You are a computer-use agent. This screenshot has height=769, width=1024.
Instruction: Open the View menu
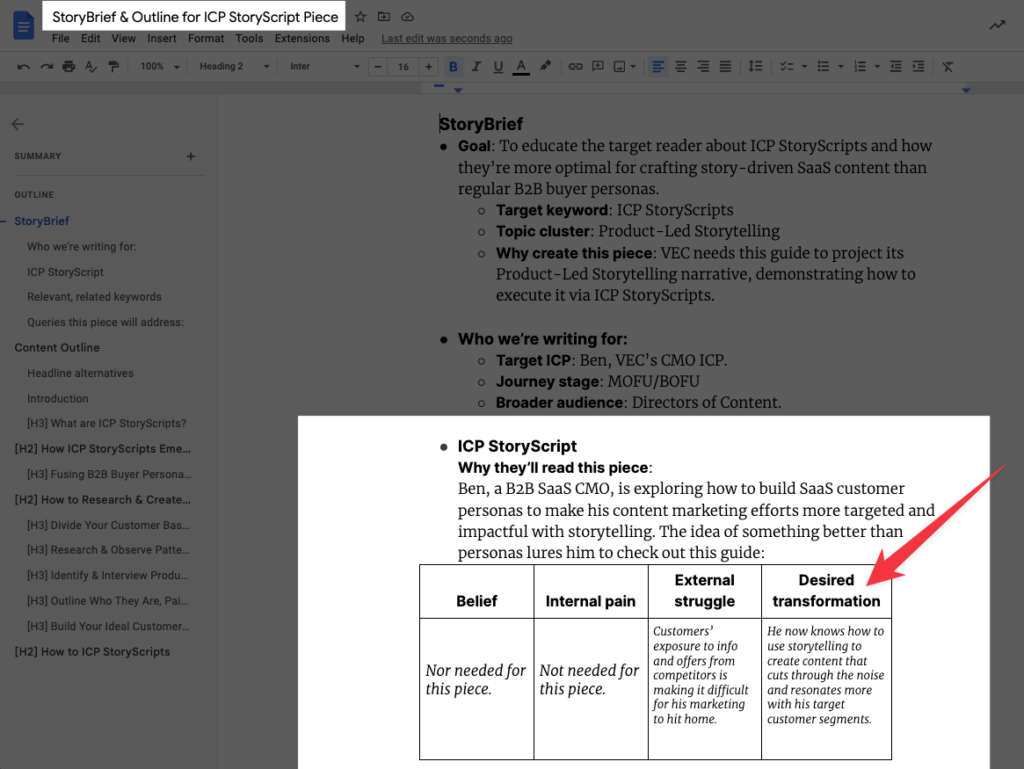pyautogui.click(x=123, y=39)
